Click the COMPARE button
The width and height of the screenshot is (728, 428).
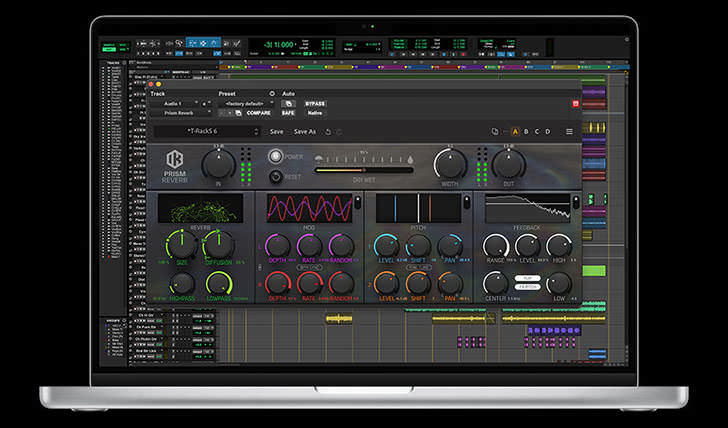coord(259,113)
